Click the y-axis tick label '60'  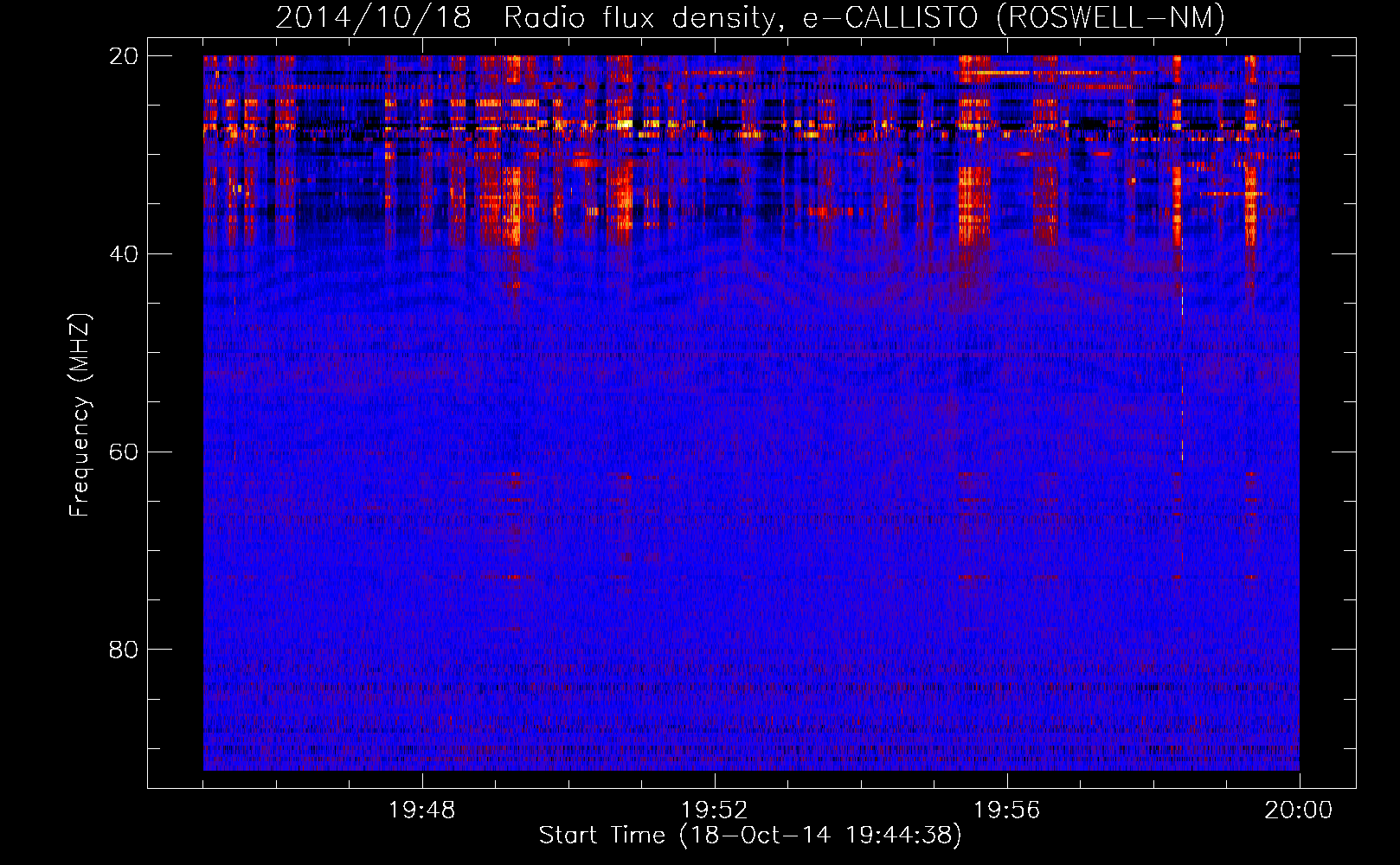[x=124, y=452]
